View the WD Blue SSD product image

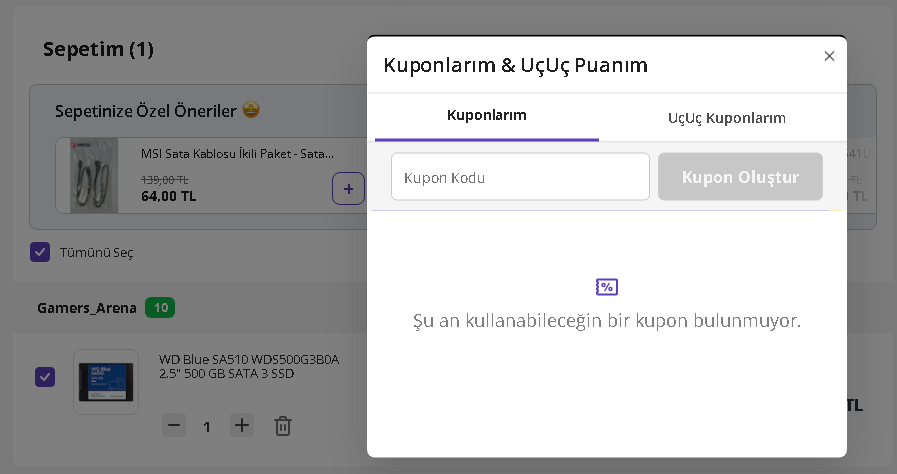tap(105, 381)
